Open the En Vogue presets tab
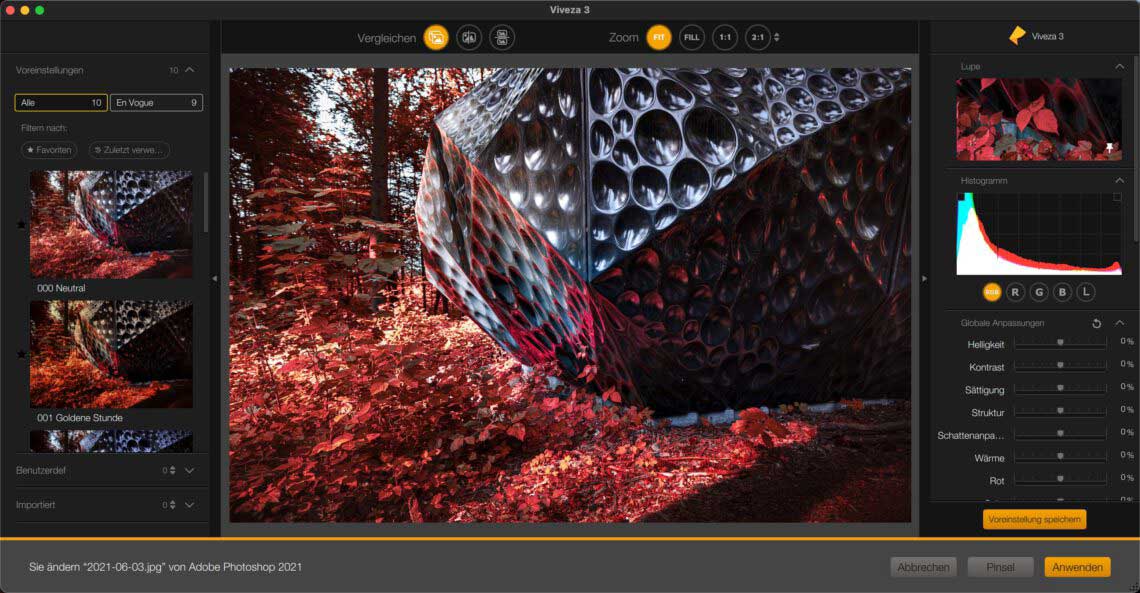The image size is (1140, 593). (156, 102)
